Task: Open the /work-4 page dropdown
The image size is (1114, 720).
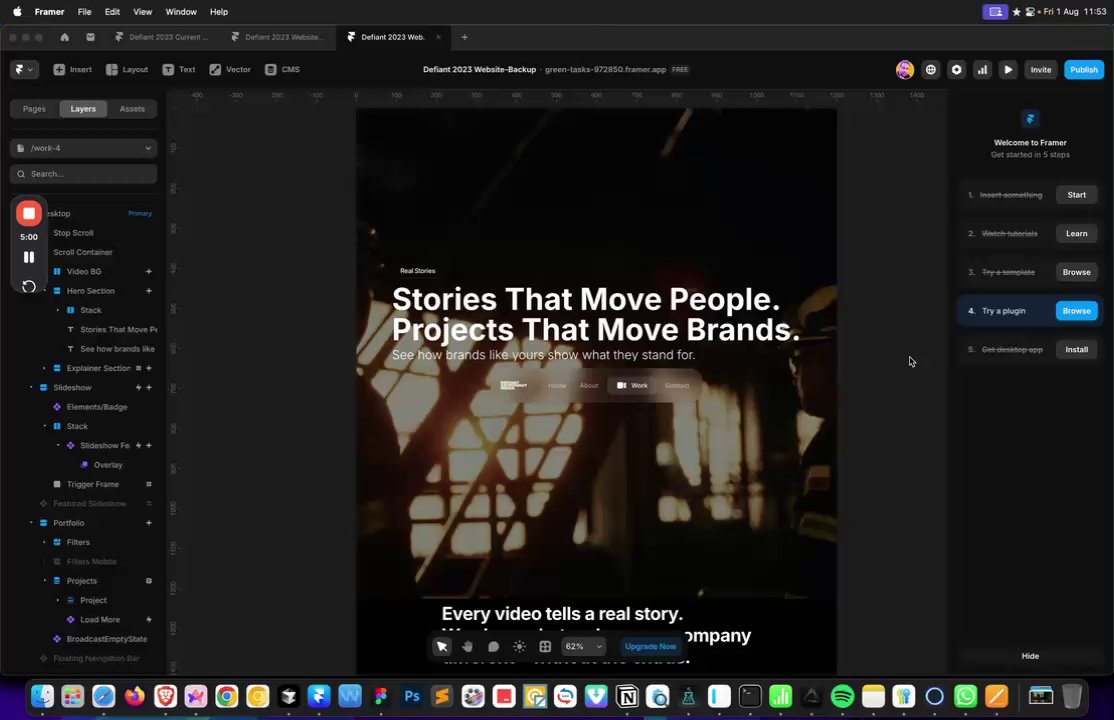Action: tap(84, 148)
